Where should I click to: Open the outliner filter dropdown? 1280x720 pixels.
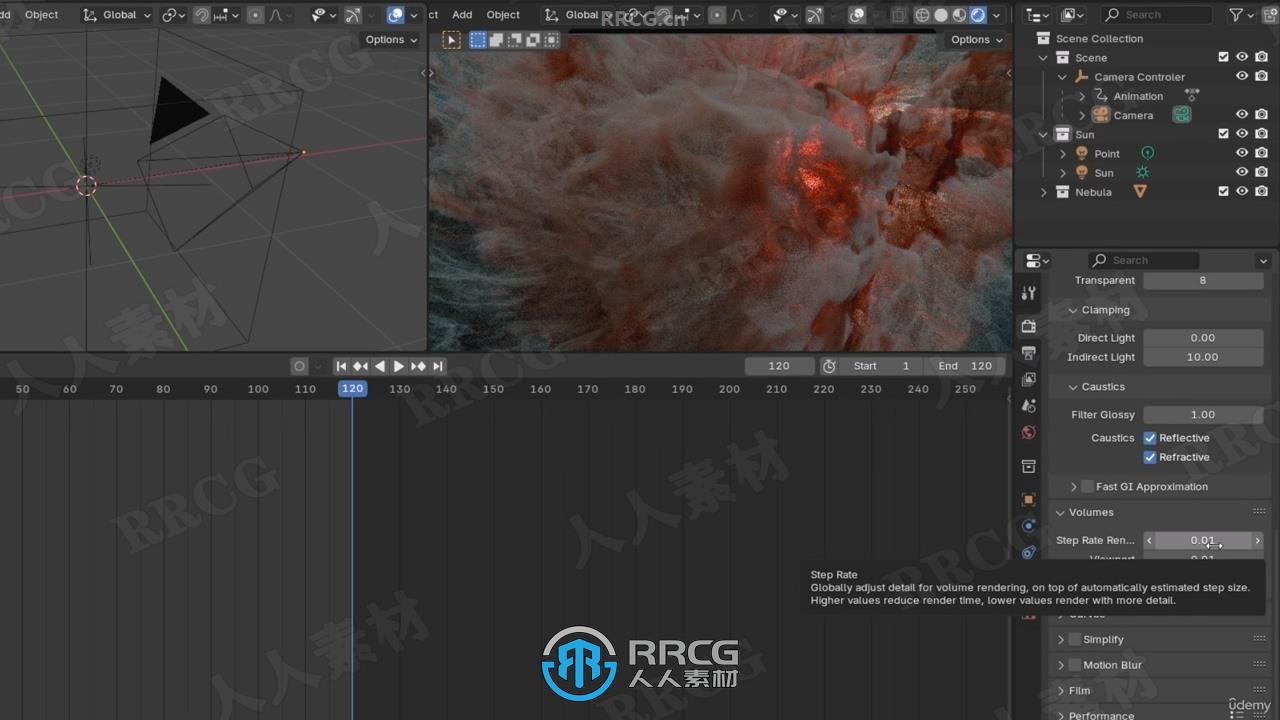pyautogui.click(x=1241, y=15)
